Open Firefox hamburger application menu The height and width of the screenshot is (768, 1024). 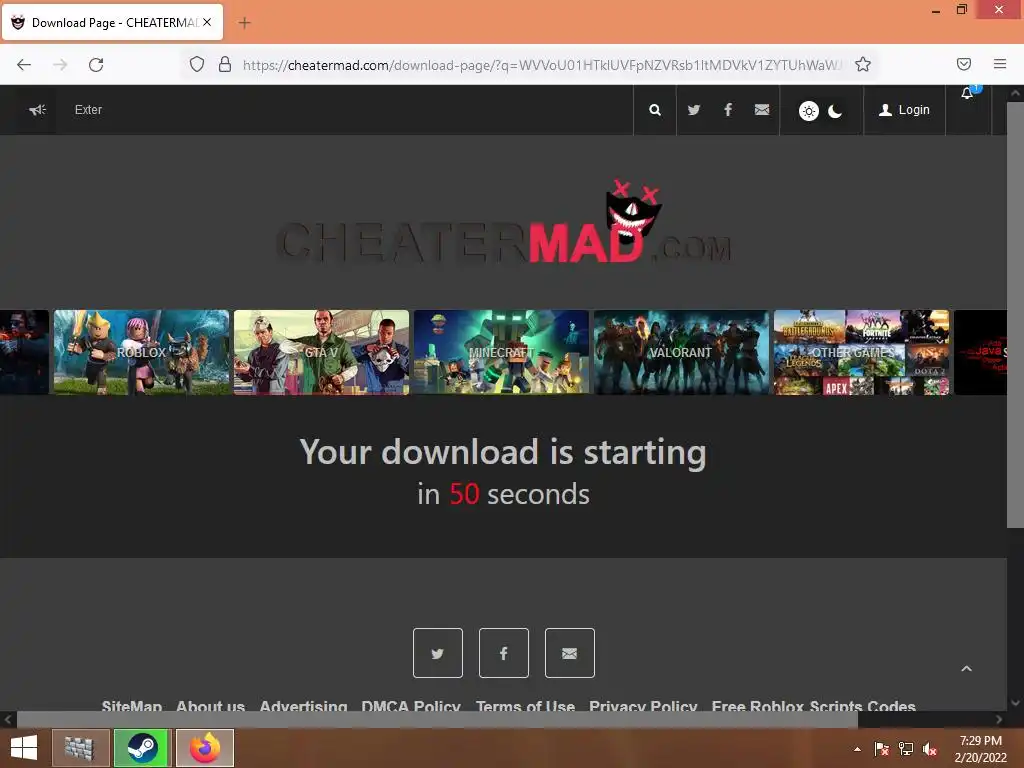pyautogui.click(x=999, y=64)
